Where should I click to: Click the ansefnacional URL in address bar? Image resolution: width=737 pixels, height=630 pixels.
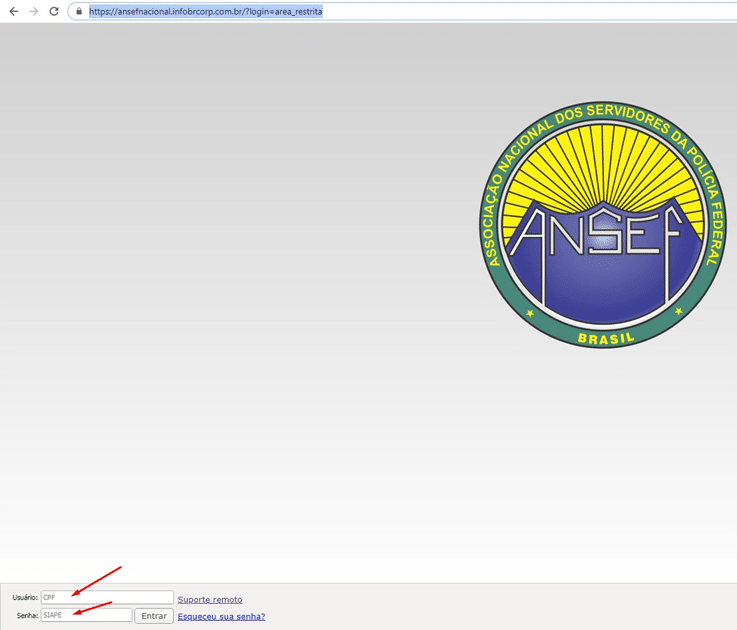click(205, 12)
